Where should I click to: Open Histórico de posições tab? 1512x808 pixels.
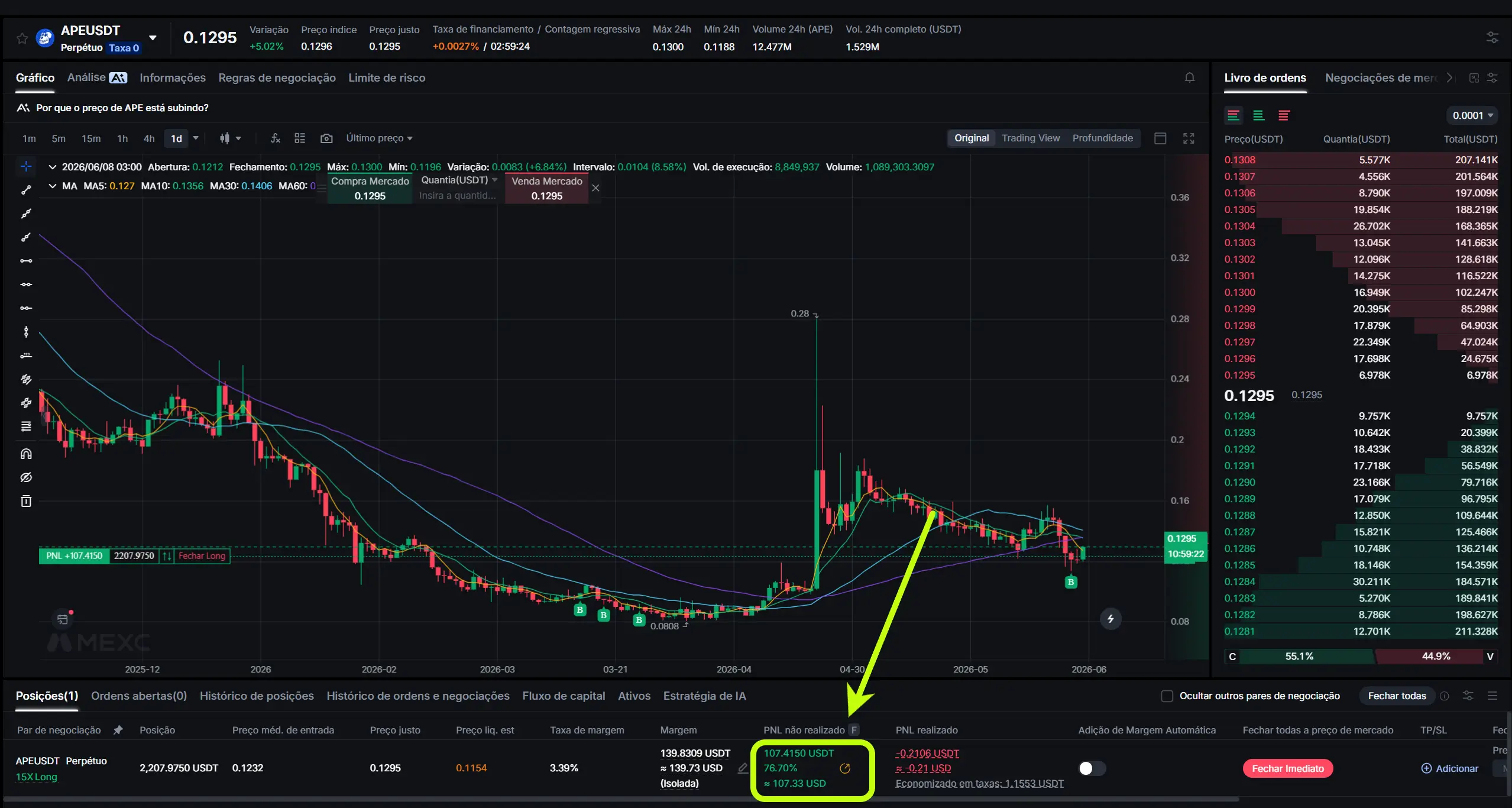coord(257,696)
